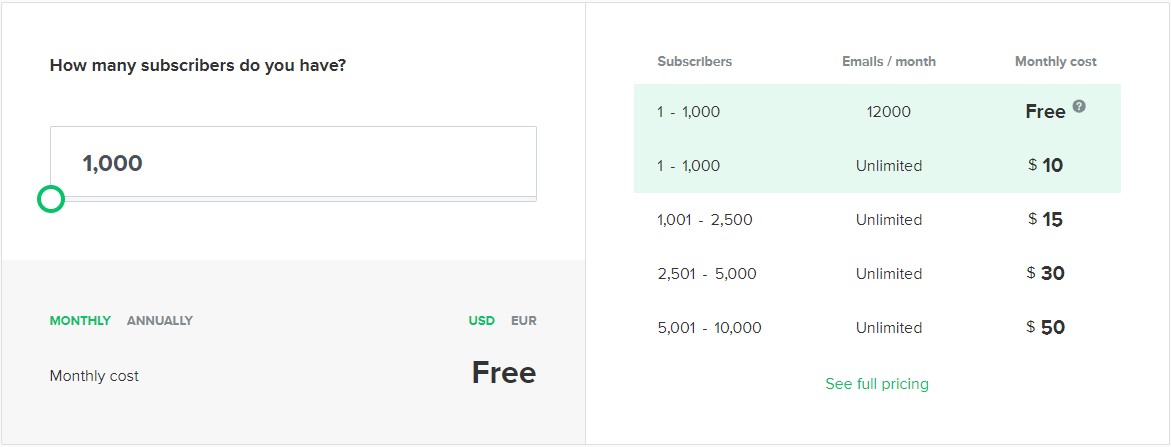Click the $50 monthly cost price
The height and width of the screenshot is (447, 1171).
coord(1046,327)
